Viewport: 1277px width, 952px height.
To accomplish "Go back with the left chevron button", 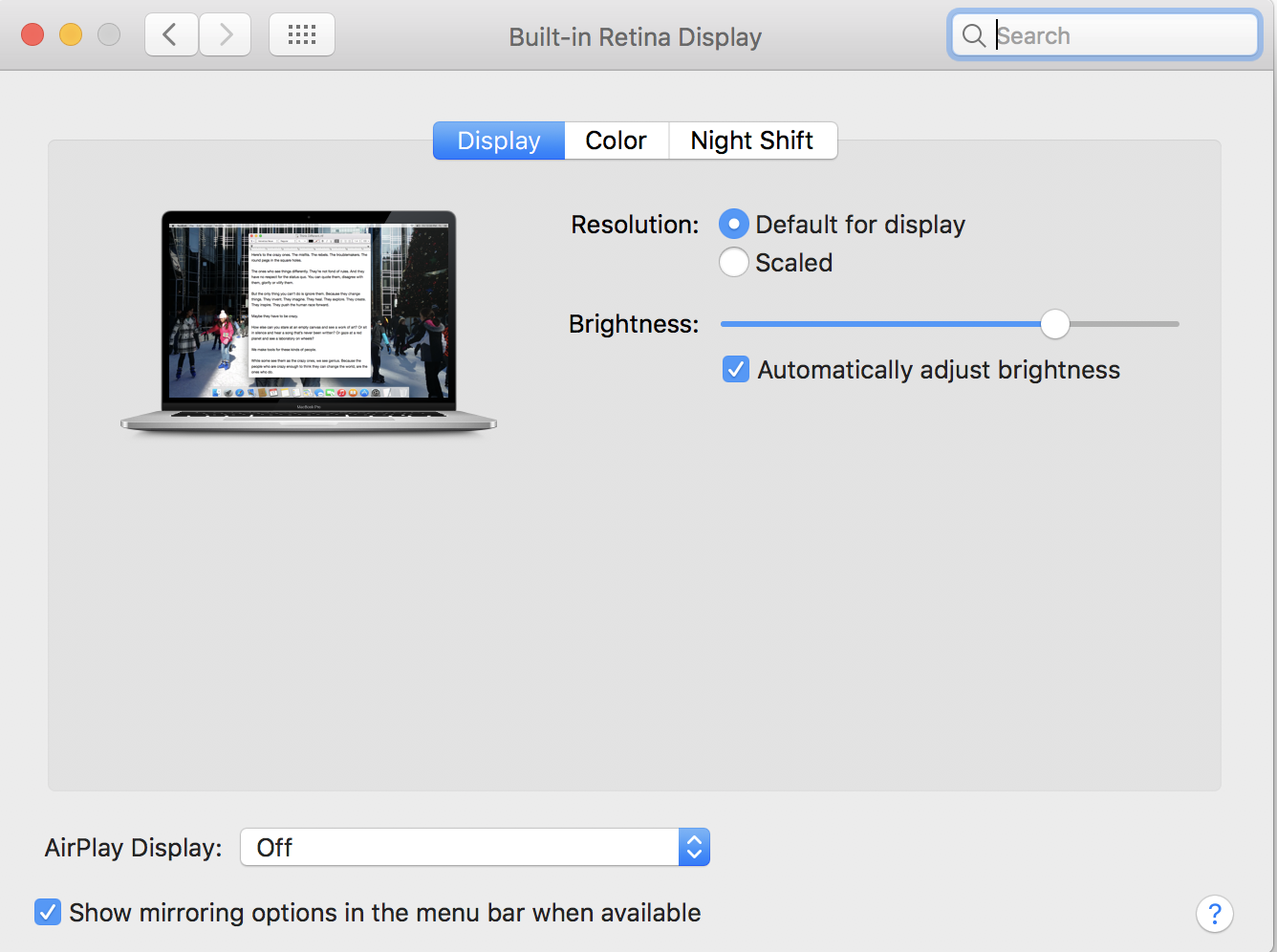I will 172,35.
